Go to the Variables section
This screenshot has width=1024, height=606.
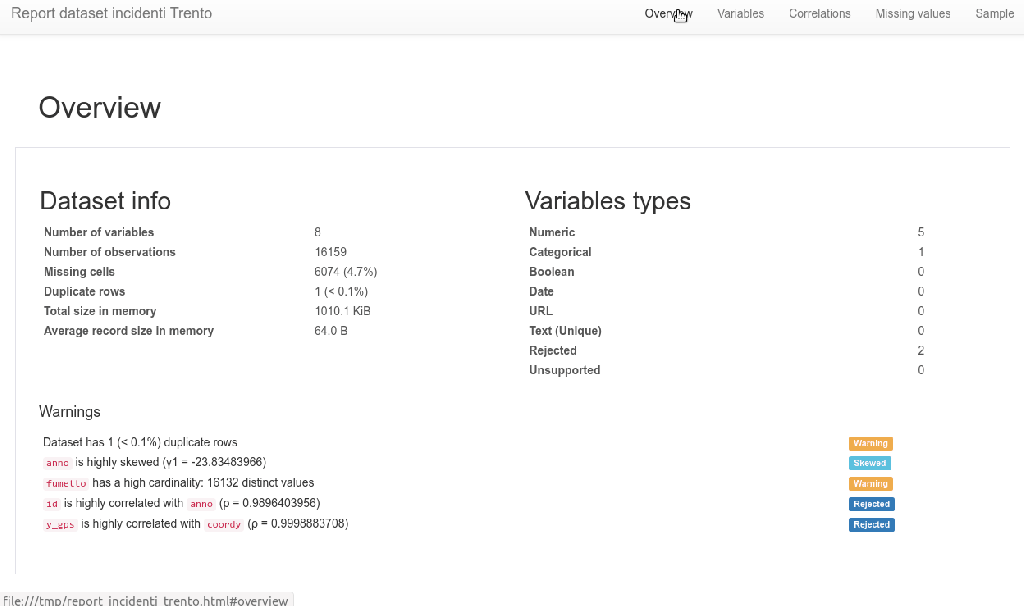coord(740,14)
